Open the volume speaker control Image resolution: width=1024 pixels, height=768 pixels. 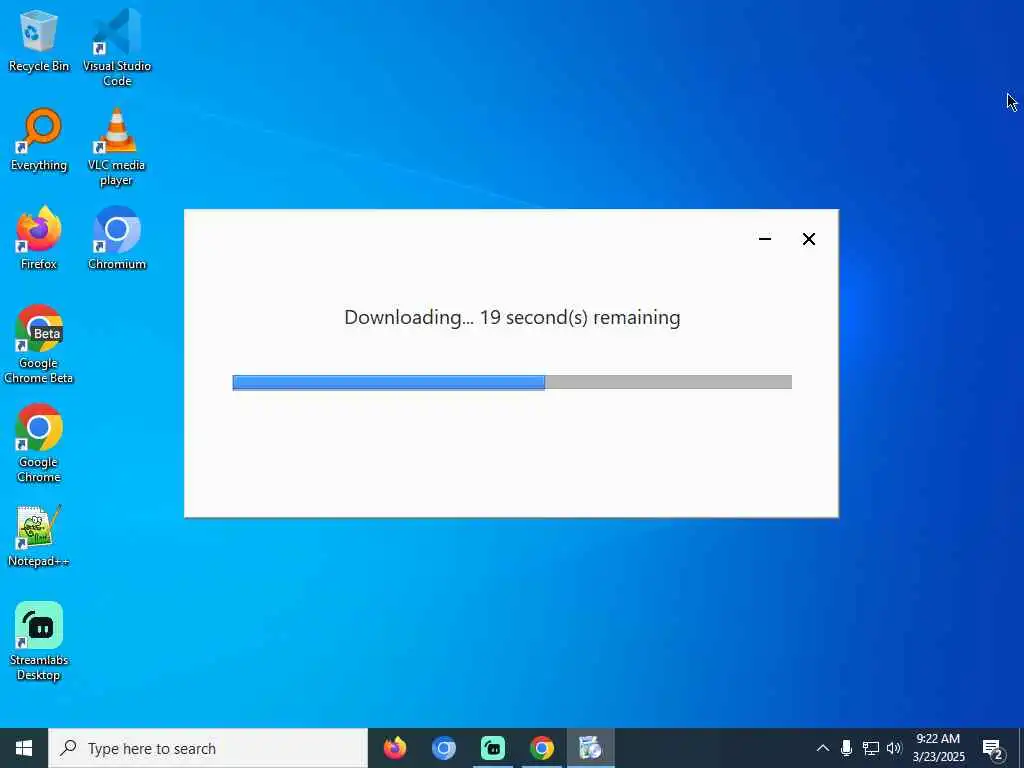pos(894,748)
